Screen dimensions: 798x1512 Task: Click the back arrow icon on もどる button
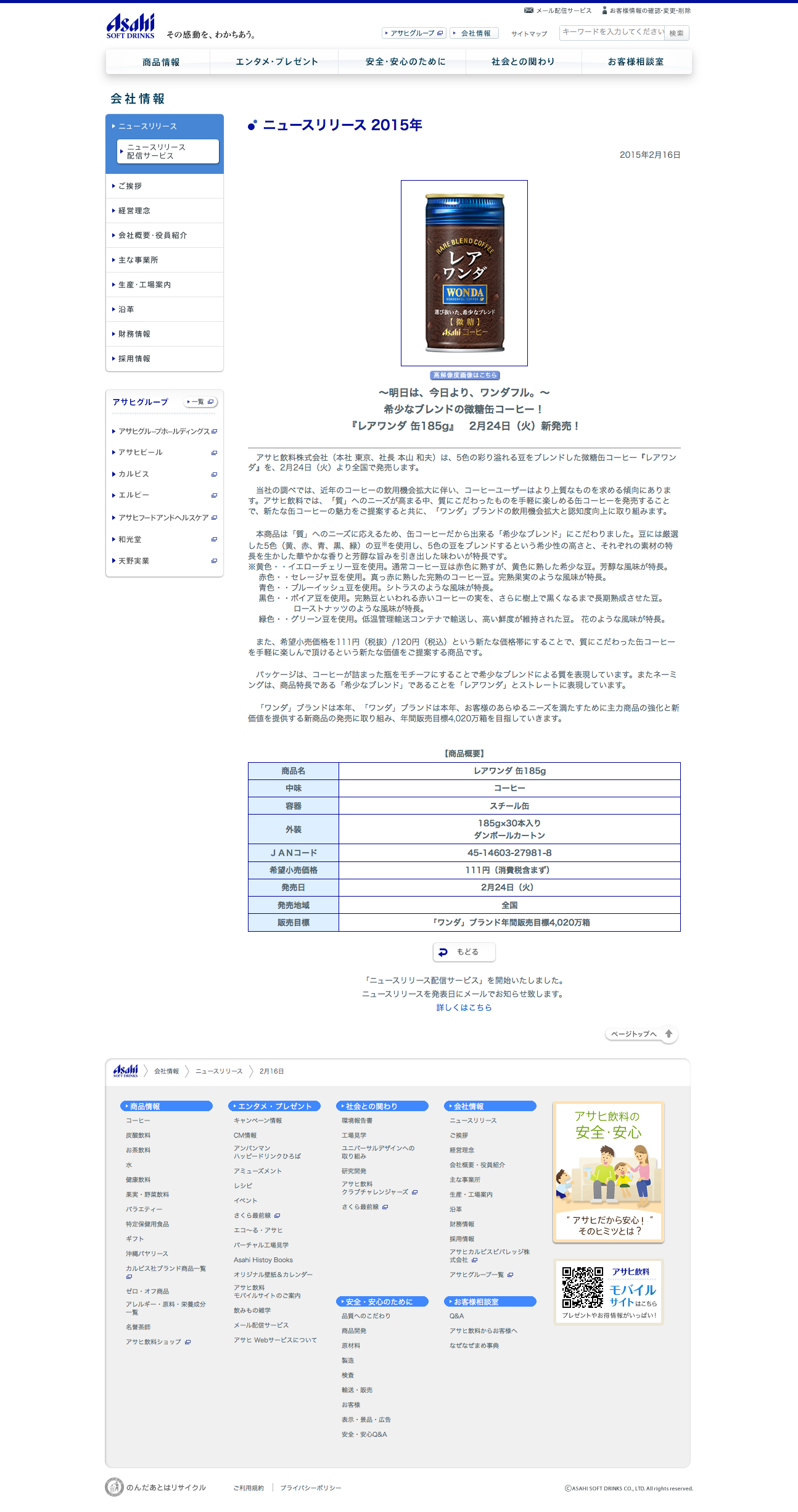click(x=443, y=952)
